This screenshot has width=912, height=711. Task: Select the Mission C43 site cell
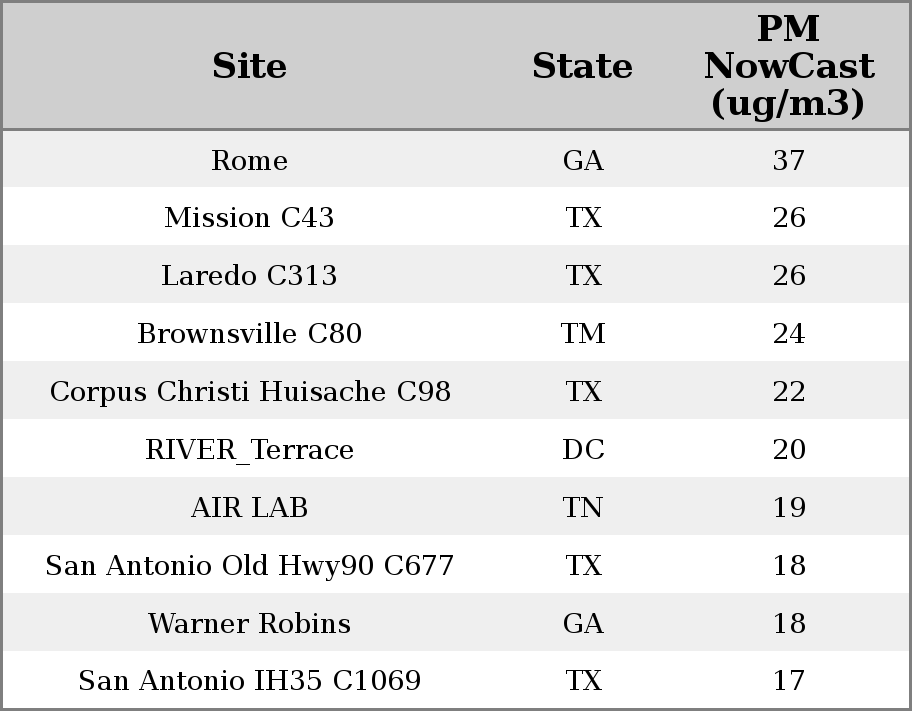coord(249,218)
